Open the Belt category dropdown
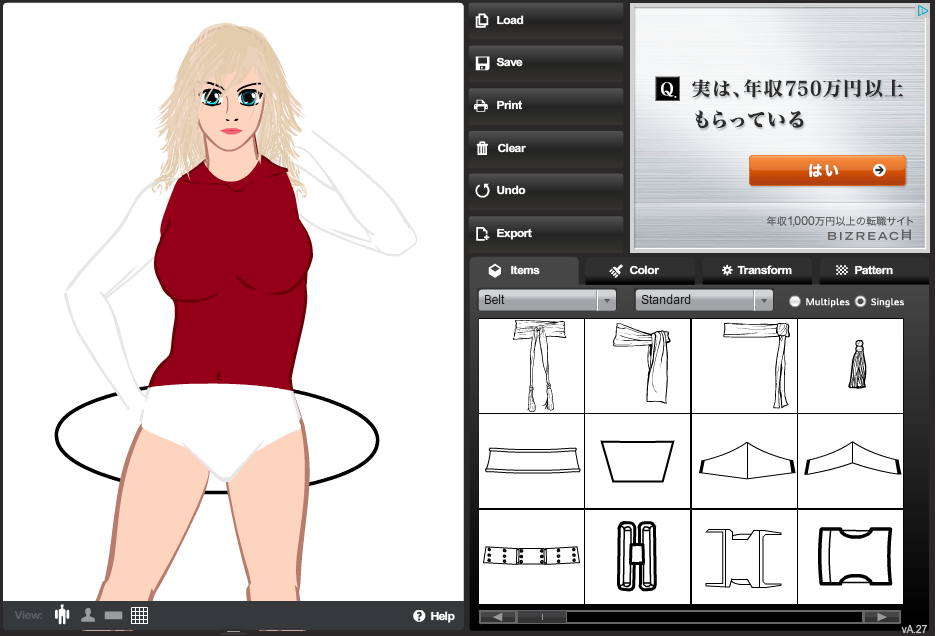The height and width of the screenshot is (636, 936). click(546, 300)
